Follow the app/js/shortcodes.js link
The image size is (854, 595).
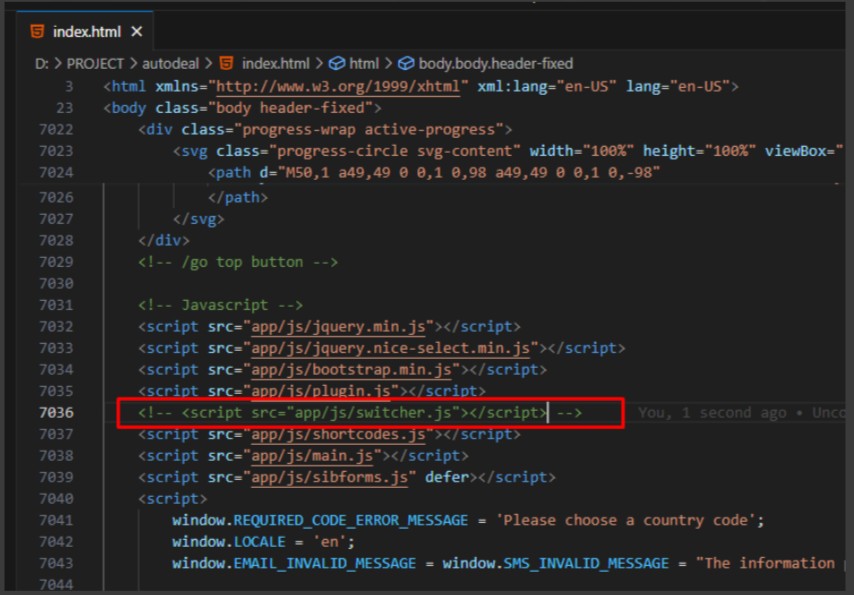click(338, 434)
